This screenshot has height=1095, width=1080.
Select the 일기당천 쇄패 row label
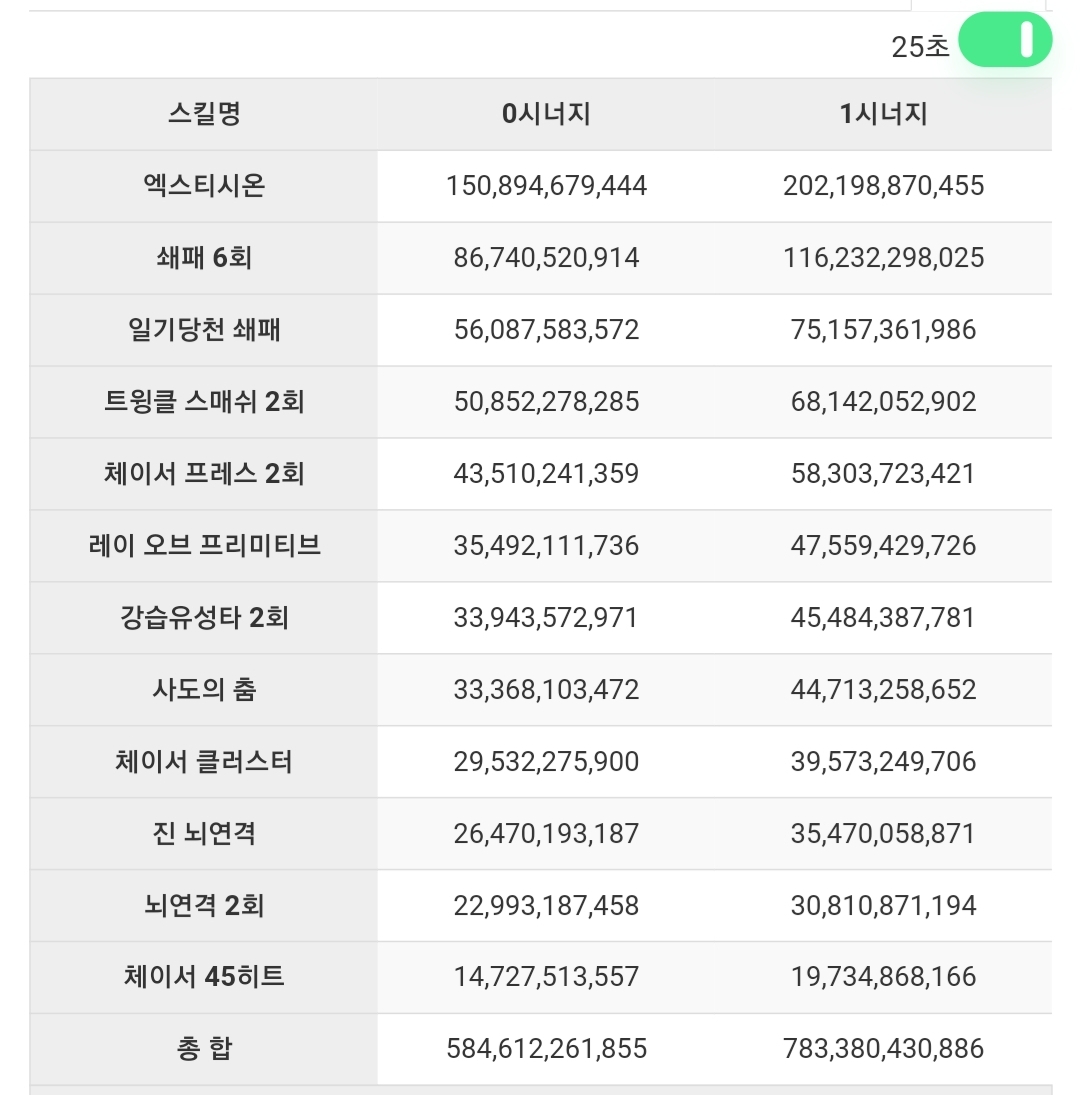coord(204,330)
